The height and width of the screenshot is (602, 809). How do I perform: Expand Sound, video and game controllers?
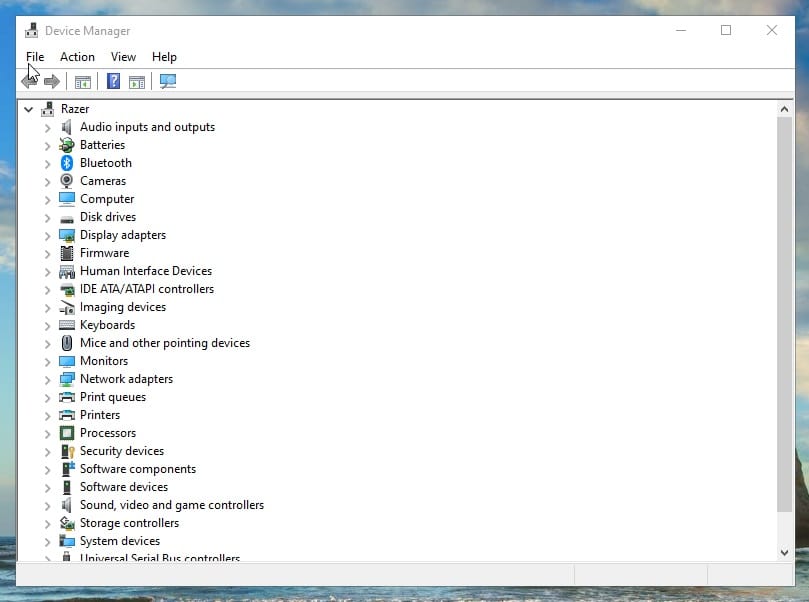pos(47,505)
